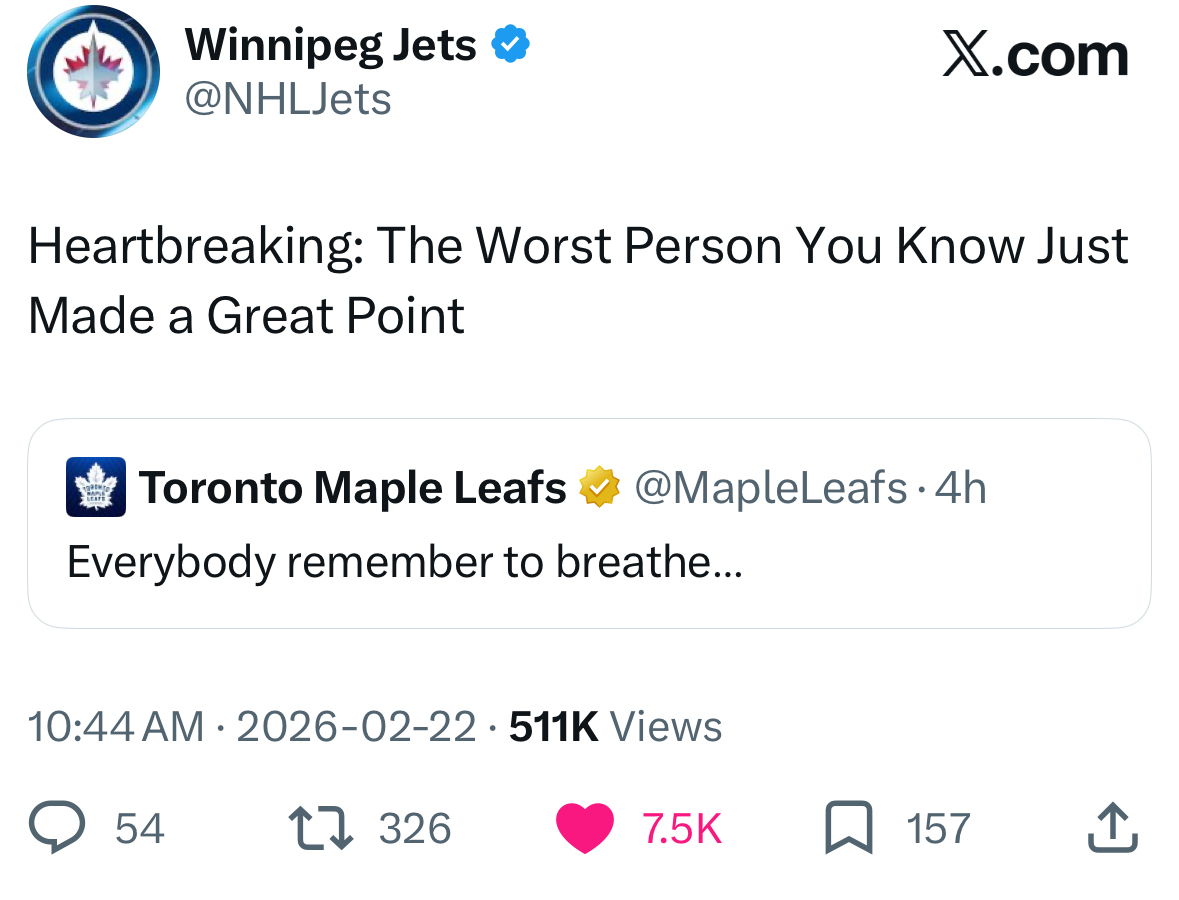1179x900 pixels.
Task: Click the 7.5K likes count
Action: [681, 829]
